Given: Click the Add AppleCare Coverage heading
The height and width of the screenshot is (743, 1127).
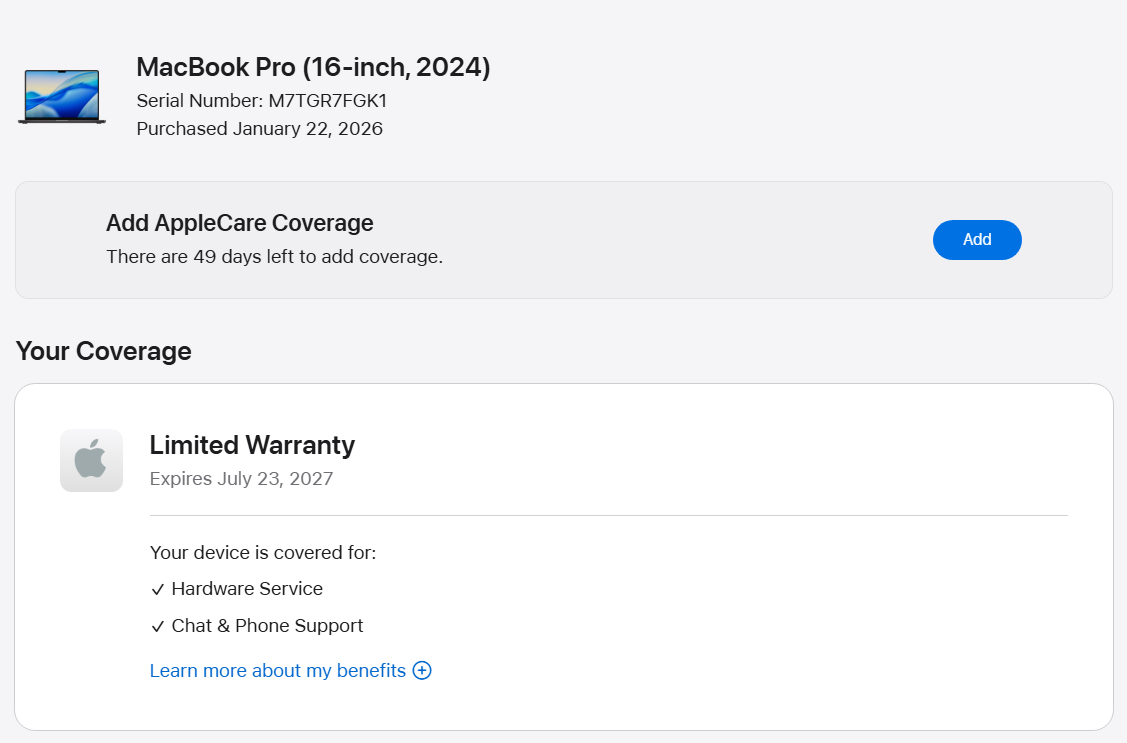Looking at the screenshot, I should [239, 223].
